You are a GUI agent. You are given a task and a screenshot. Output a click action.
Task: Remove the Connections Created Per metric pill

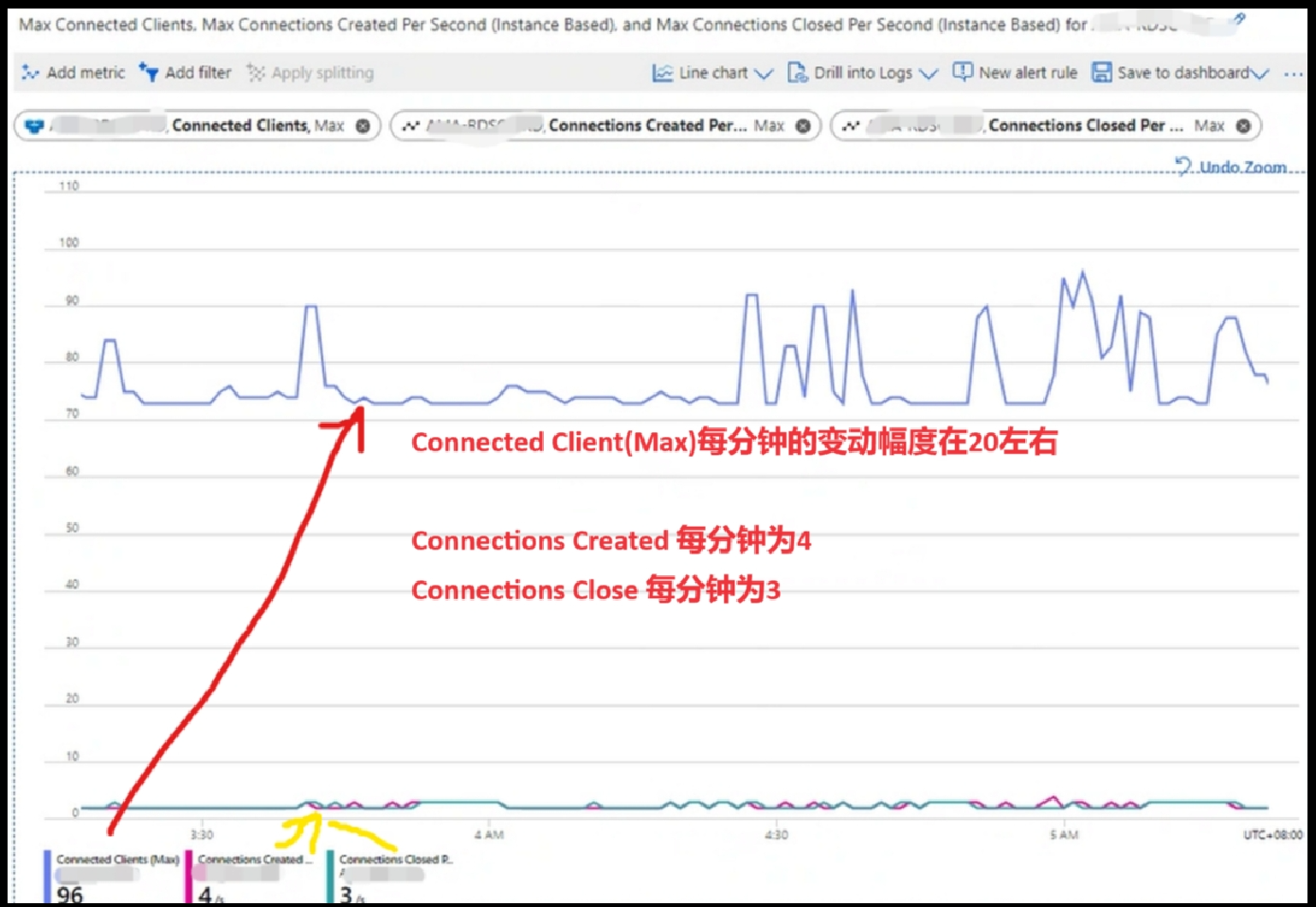tap(803, 126)
